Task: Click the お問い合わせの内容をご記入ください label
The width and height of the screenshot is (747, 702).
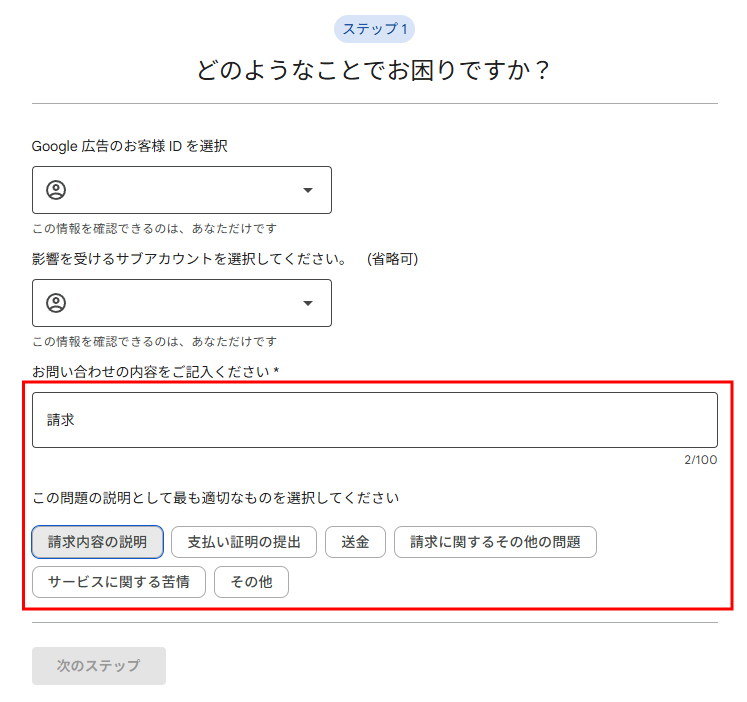Action: (x=155, y=372)
